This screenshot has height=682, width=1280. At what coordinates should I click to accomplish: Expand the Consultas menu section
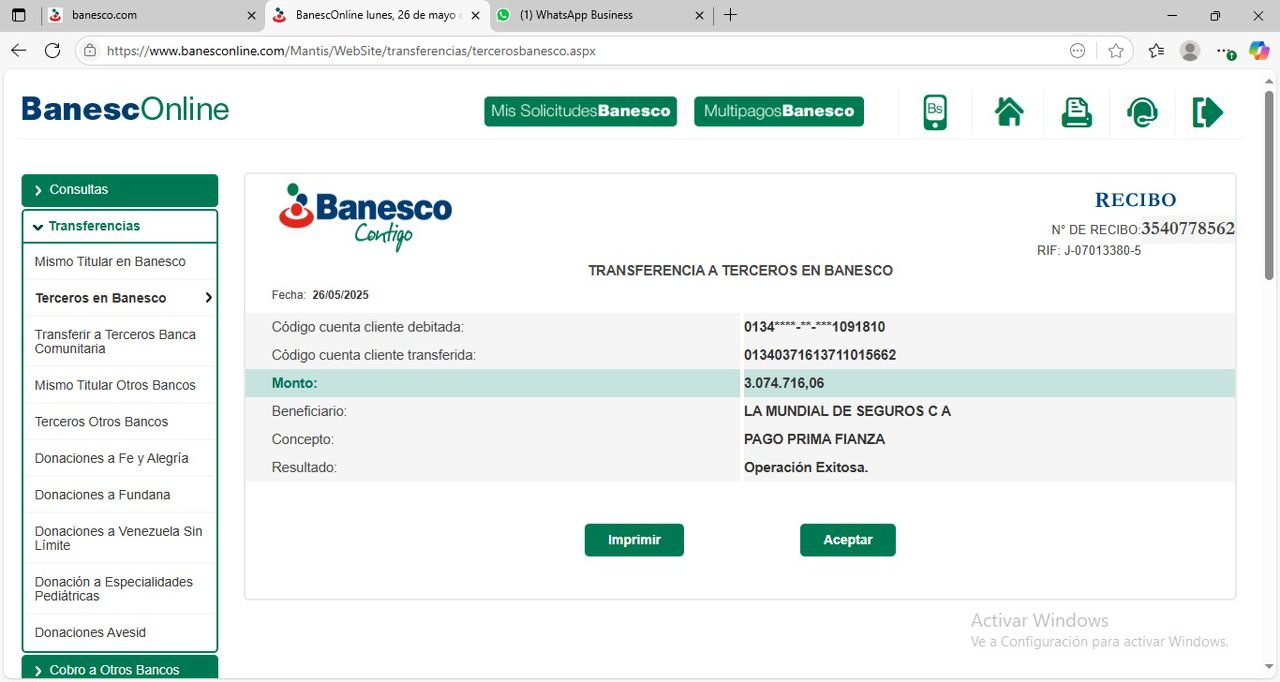120,190
